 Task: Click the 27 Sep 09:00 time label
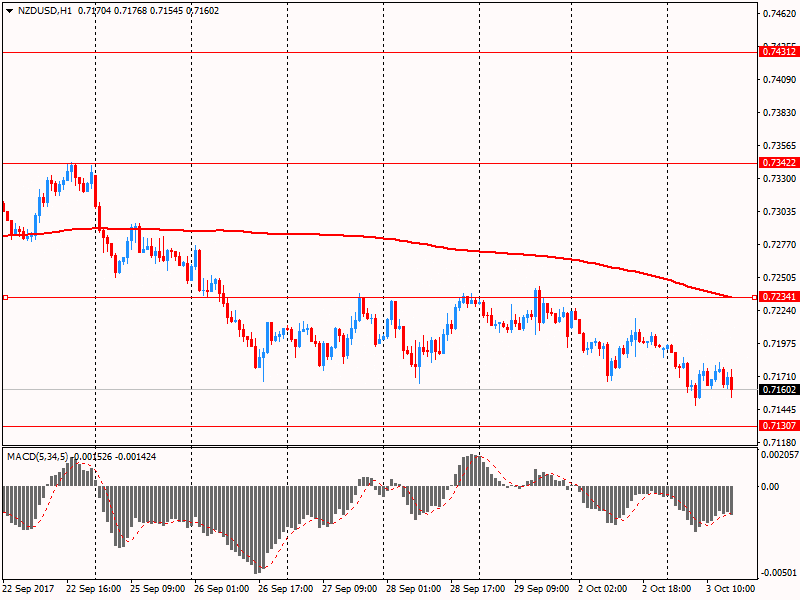349,588
